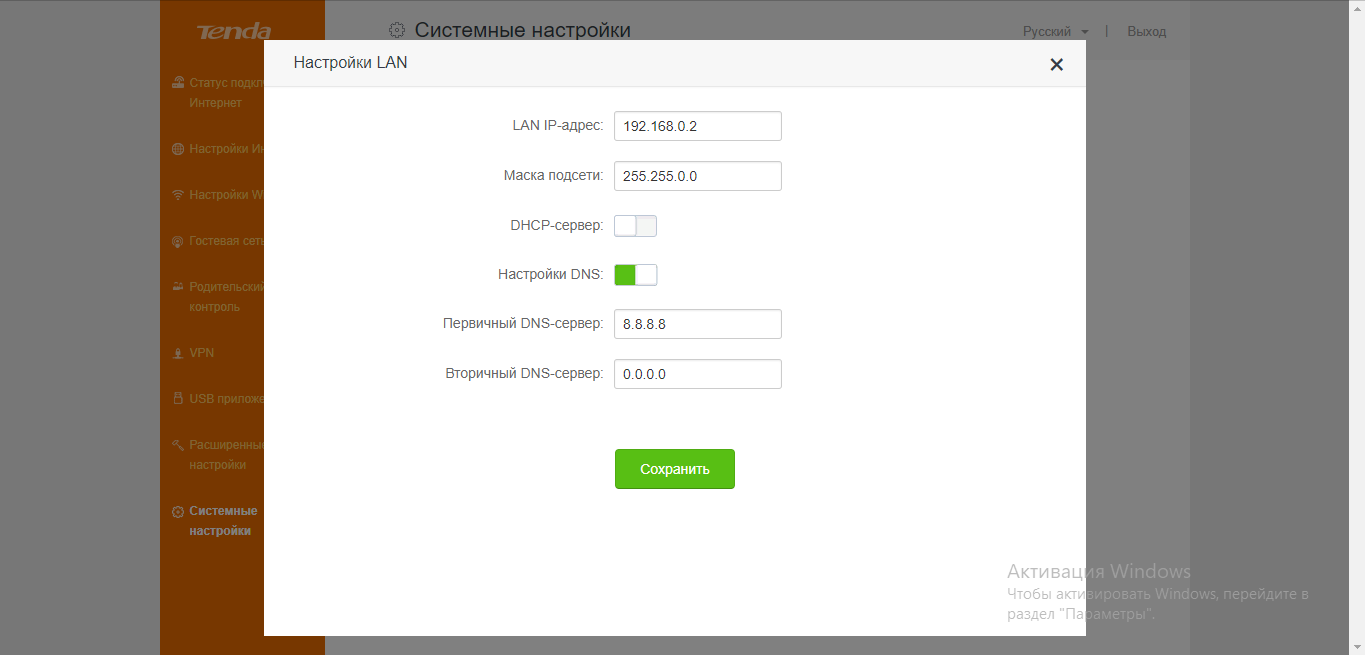This screenshot has width=1365, height=655.
Task: Close the LAN settings dialog
Action: 1056,65
